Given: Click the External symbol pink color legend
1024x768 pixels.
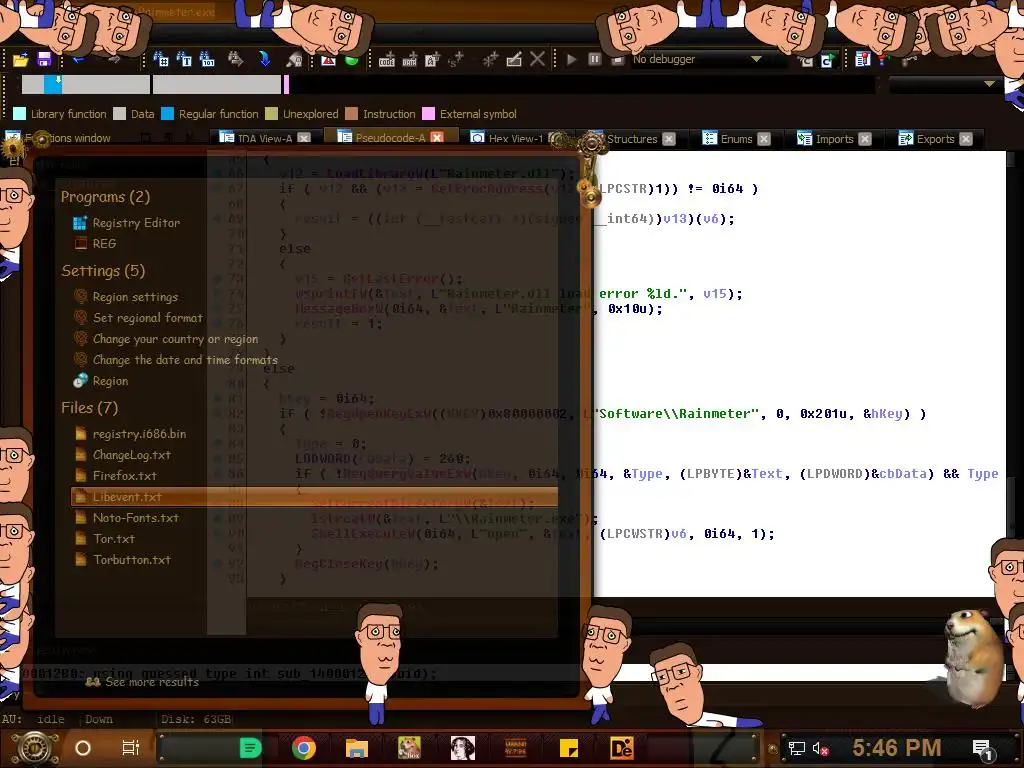Looking at the screenshot, I should (428, 114).
